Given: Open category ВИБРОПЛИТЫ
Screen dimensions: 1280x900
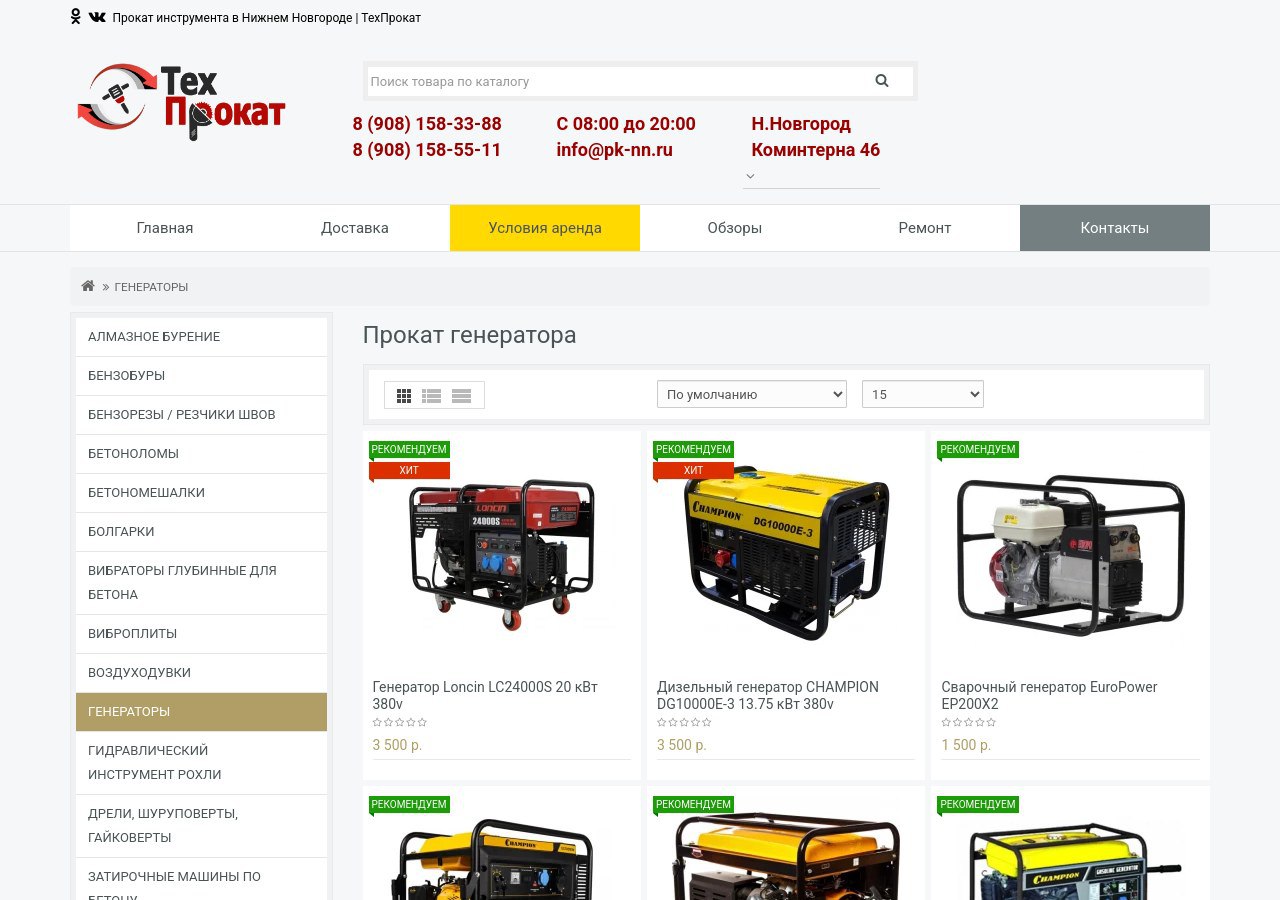Looking at the screenshot, I should tap(201, 634).
